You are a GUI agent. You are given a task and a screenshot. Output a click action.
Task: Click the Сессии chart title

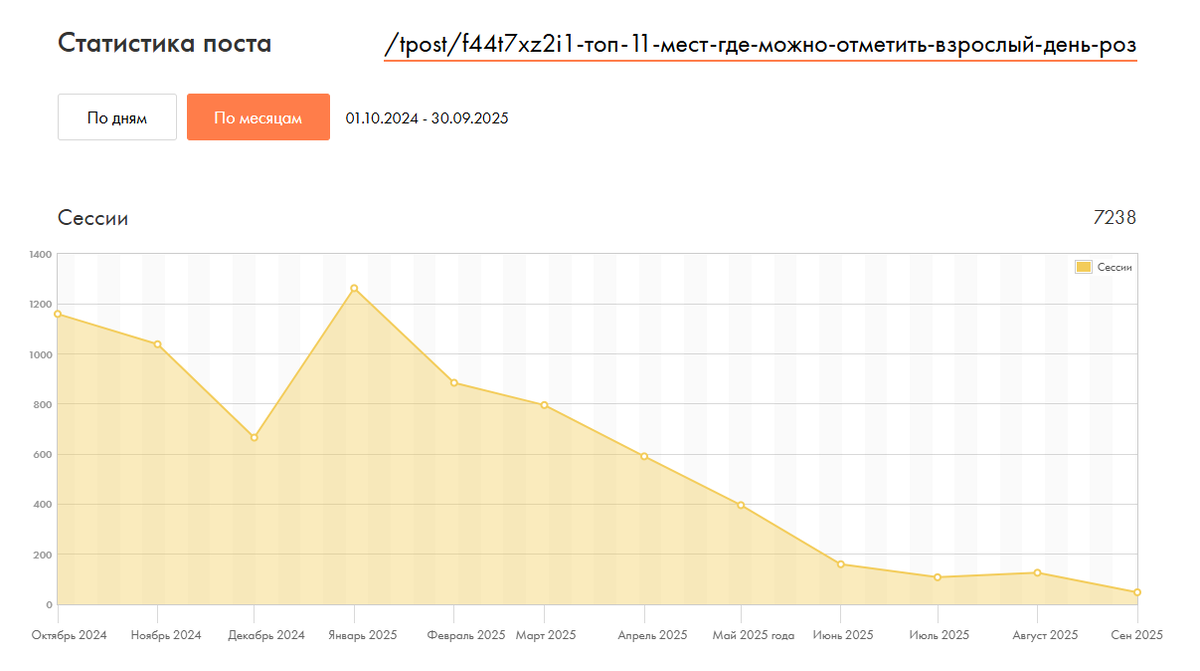(93, 218)
